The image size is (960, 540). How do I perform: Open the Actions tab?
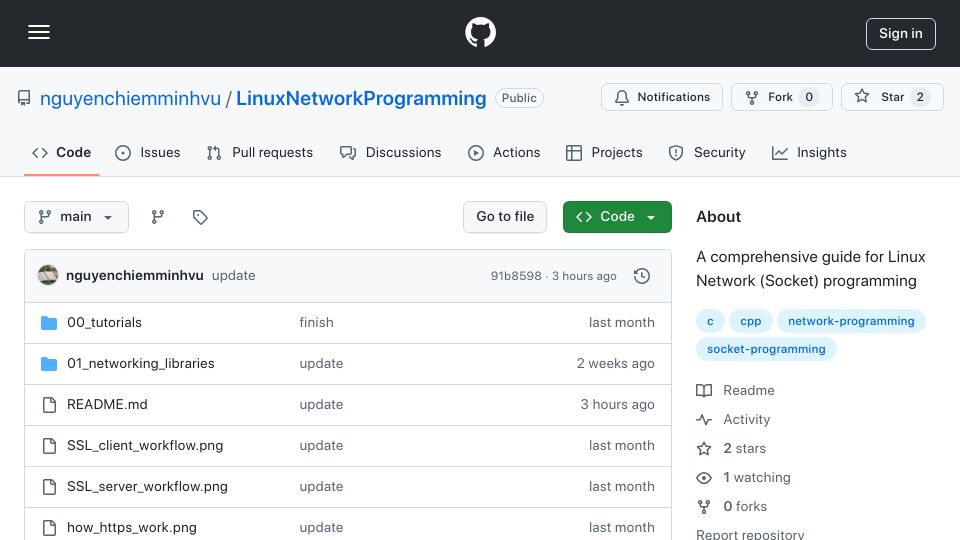tap(504, 153)
